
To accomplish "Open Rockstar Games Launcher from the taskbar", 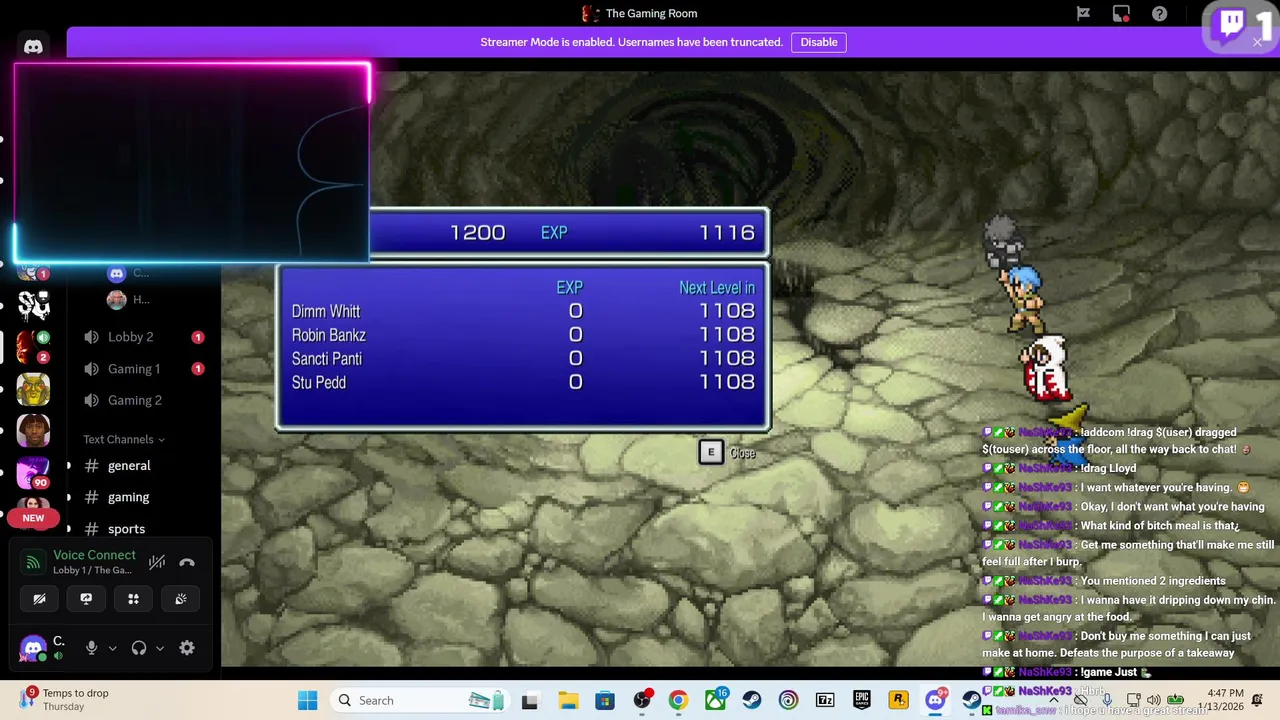I will [x=898, y=700].
